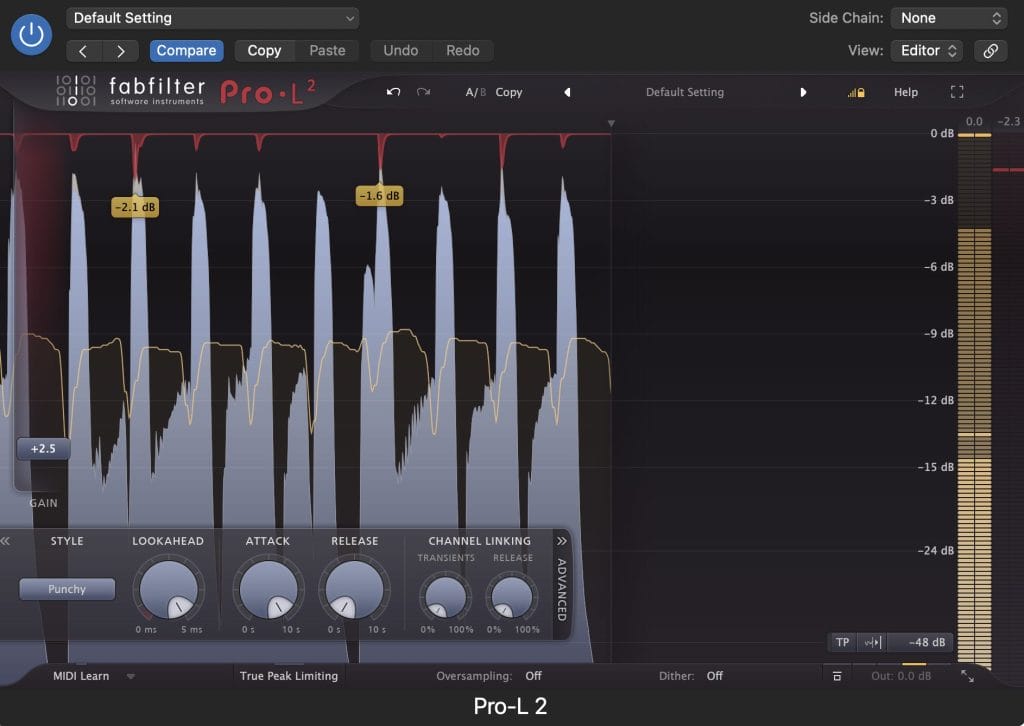Go to the next preset arrow
The width and height of the screenshot is (1024, 726).
(x=803, y=92)
